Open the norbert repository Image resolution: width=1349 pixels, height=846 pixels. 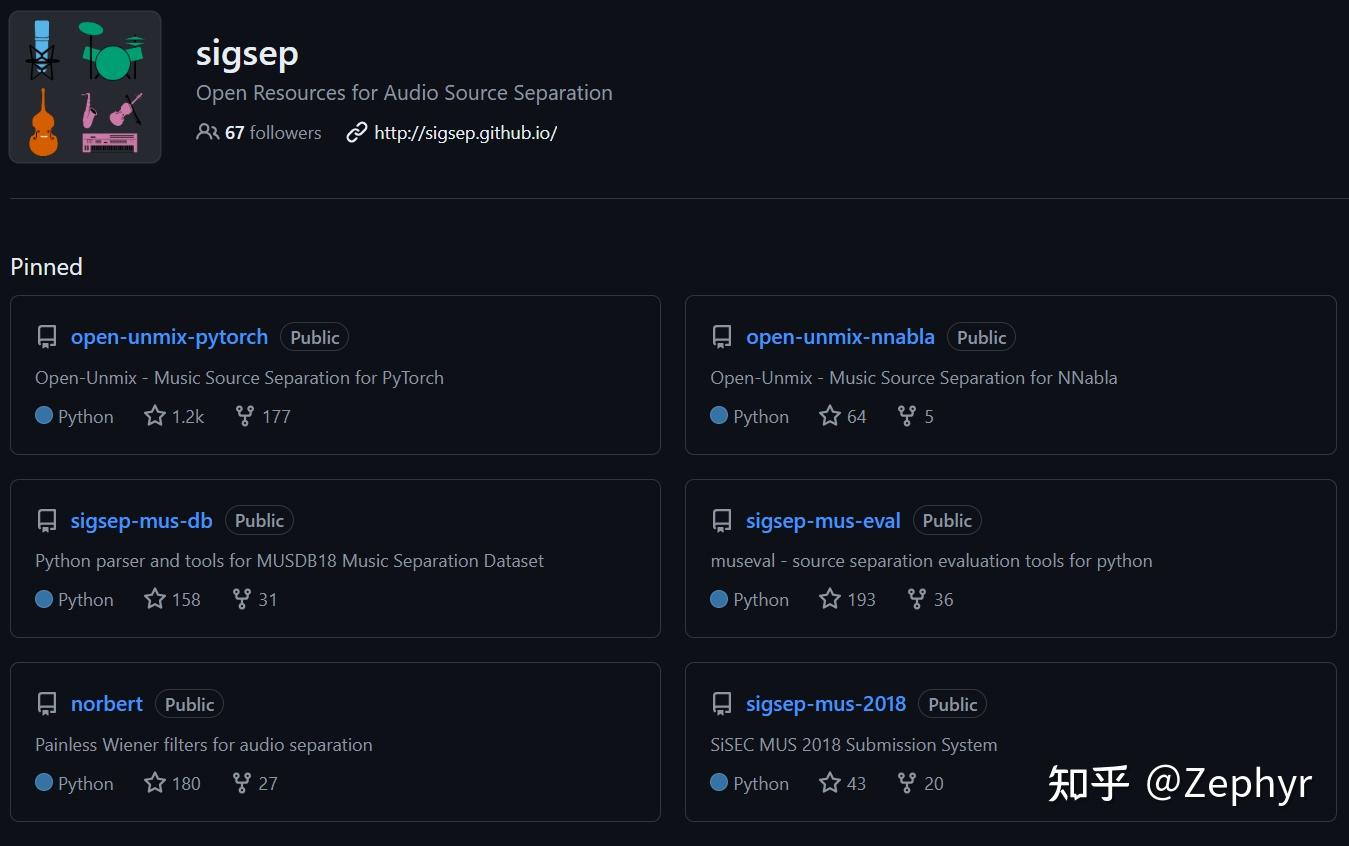click(x=107, y=704)
